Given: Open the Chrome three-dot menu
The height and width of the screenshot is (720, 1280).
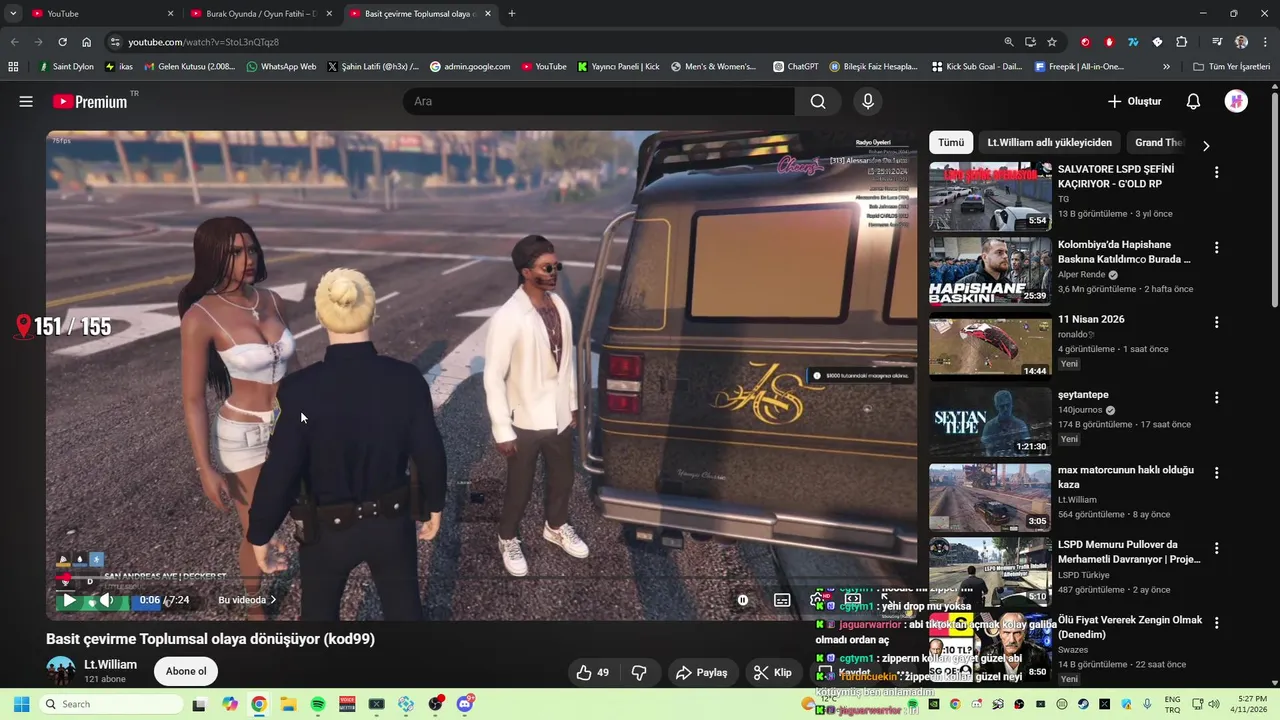Looking at the screenshot, I should 1264,42.
